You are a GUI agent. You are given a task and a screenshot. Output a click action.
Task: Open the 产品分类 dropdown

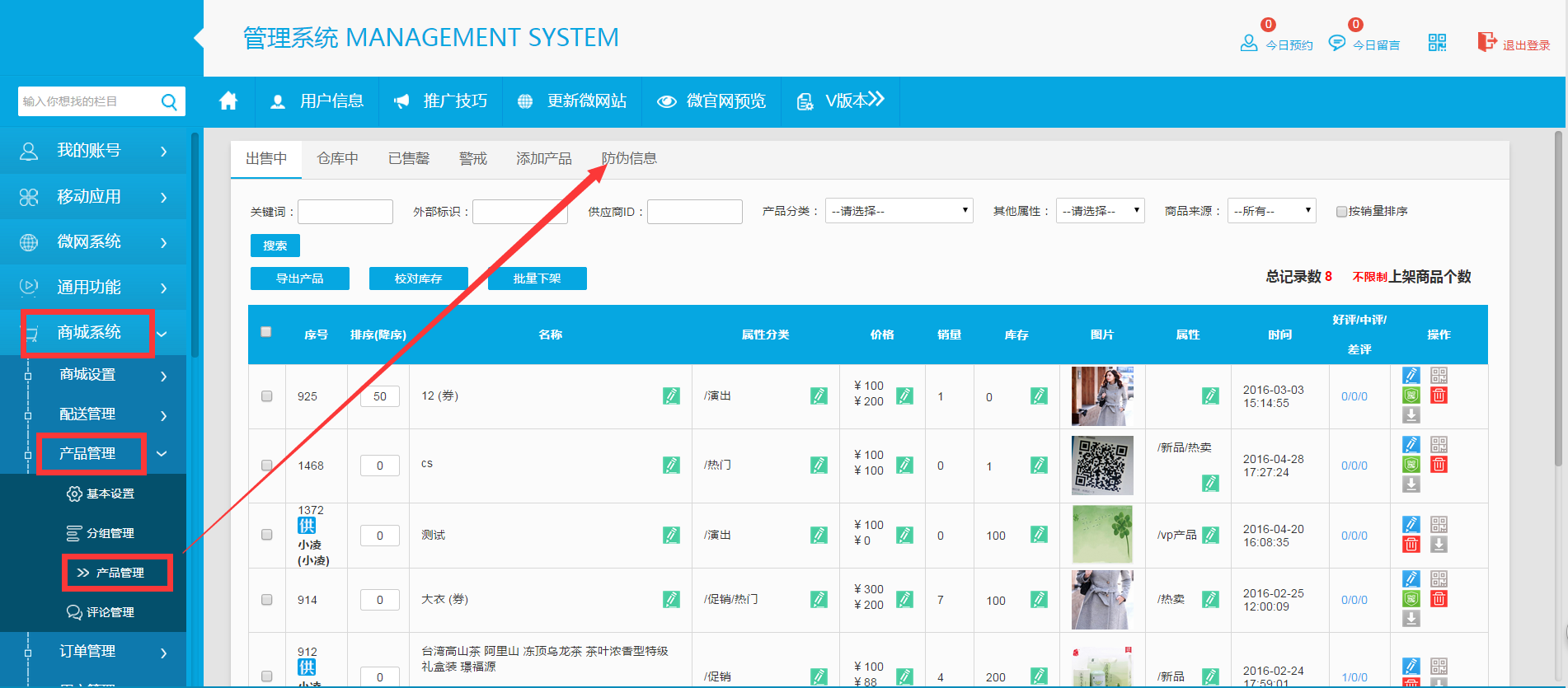899,211
